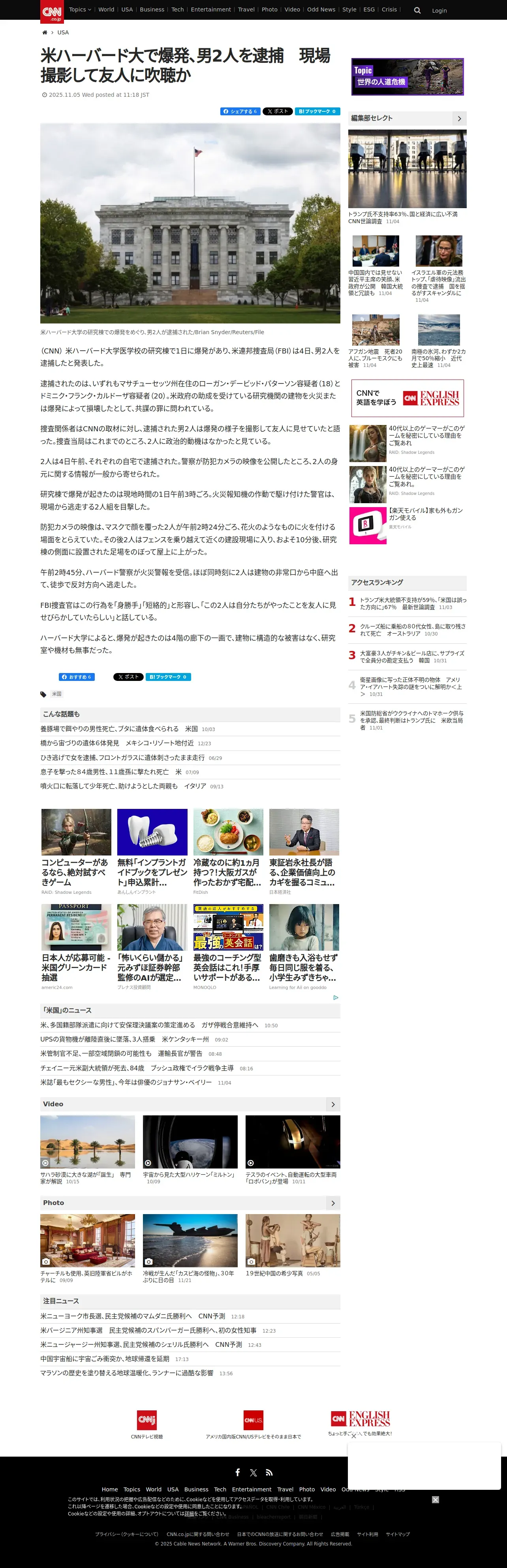Click the ad choices icon
This screenshot has height=1568, width=507.
335,998
